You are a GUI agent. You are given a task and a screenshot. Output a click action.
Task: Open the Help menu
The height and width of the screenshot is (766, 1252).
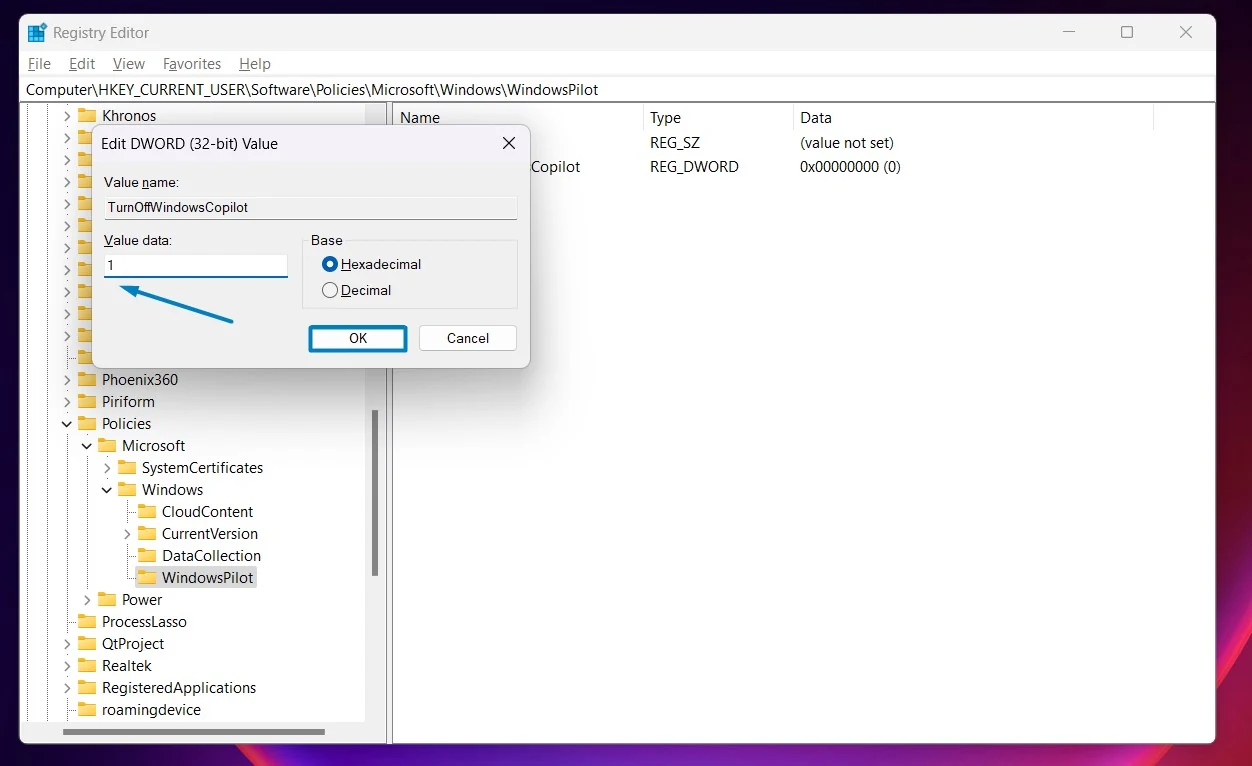[255, 64]
